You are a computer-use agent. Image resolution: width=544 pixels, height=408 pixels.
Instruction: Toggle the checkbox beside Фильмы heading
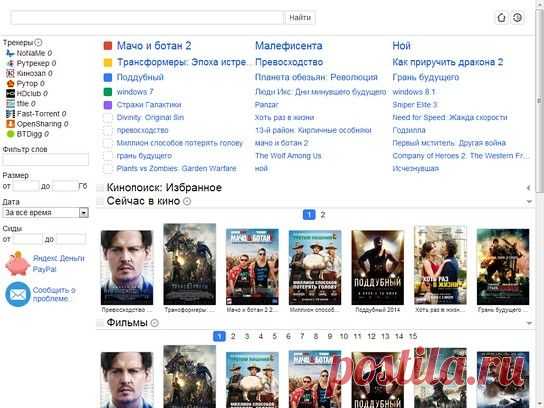coord(100,323)
